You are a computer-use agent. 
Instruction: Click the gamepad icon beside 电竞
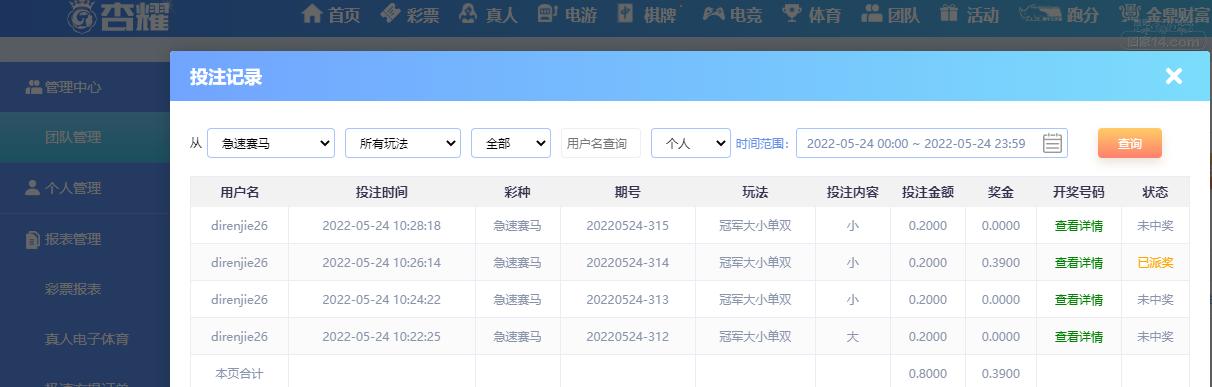click(713, 14)
